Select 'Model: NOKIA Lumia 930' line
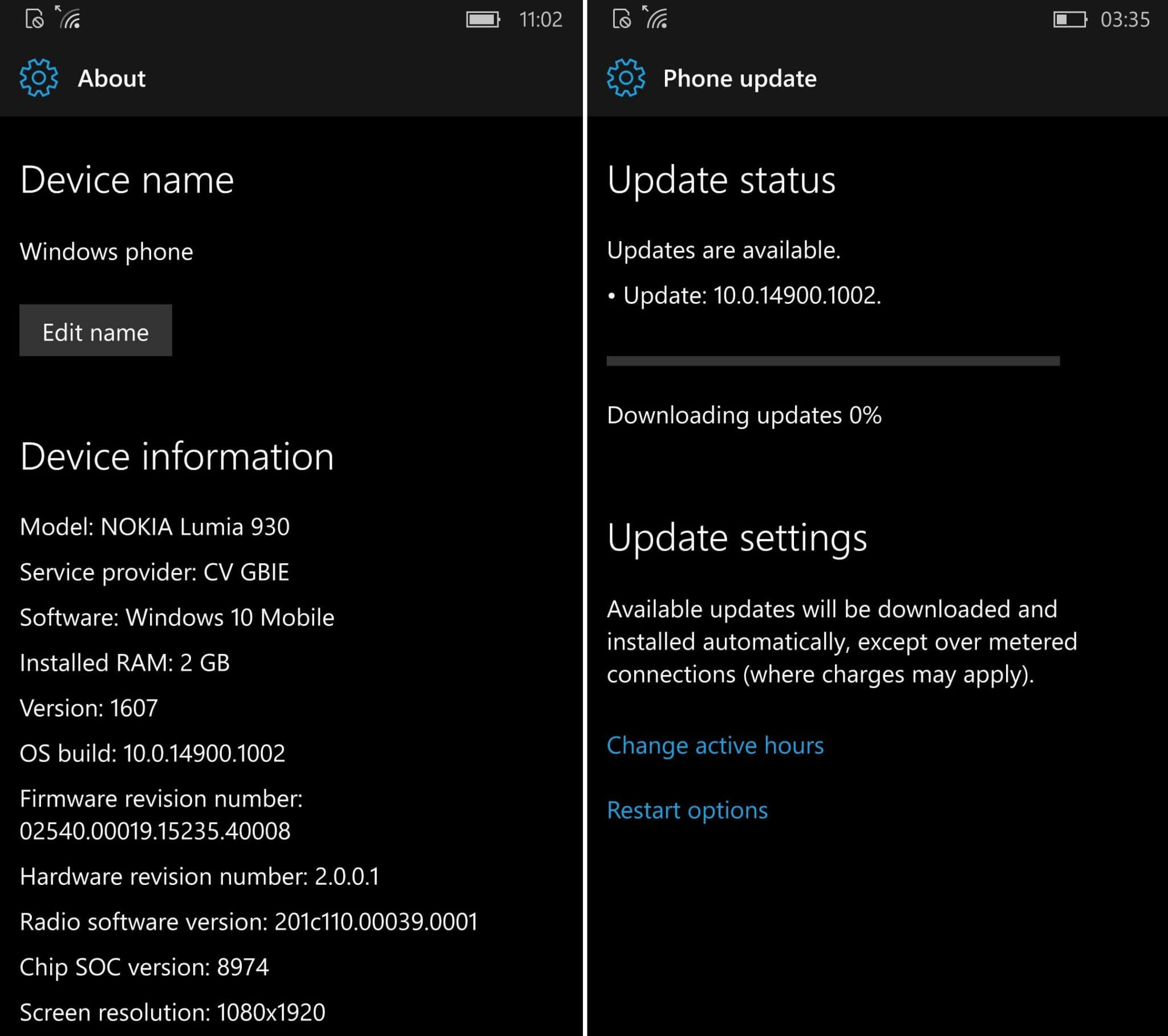Image resolution: width=1168 pixels, height=1036 pixels. tap(155, 526)
